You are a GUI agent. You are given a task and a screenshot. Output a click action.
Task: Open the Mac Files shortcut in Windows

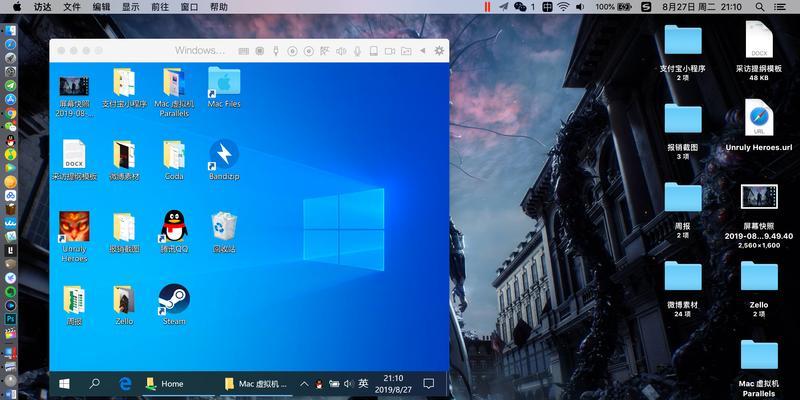(224, 87)
